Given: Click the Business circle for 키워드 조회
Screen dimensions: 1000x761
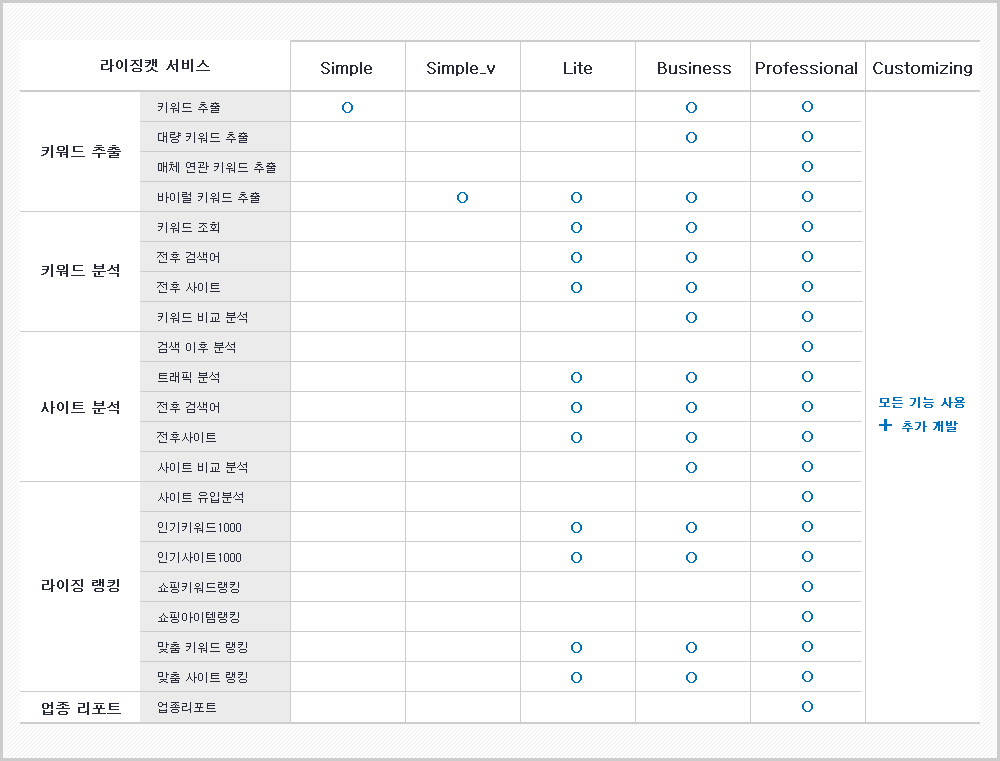Looking at the screenshot, I should click(691, 227).
